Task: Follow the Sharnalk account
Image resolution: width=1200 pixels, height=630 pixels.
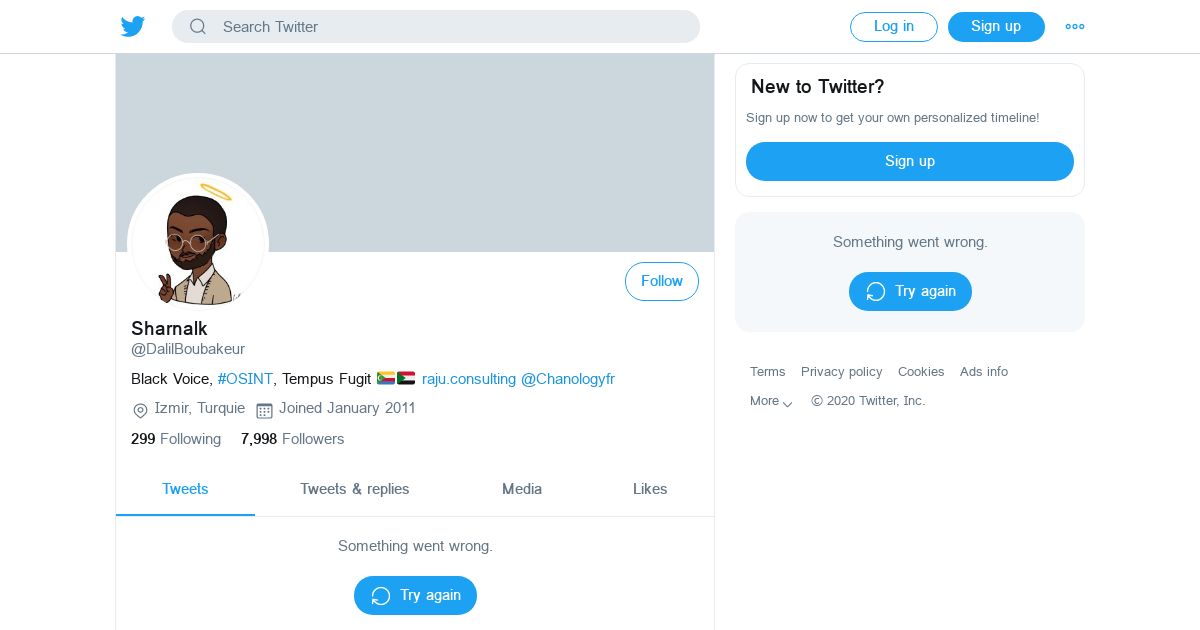Action: tap(661, 282)
